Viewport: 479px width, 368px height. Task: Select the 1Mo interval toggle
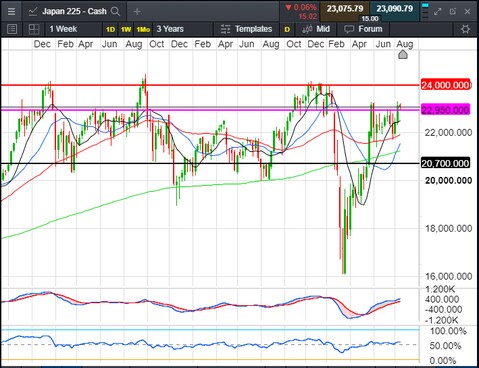143,30
